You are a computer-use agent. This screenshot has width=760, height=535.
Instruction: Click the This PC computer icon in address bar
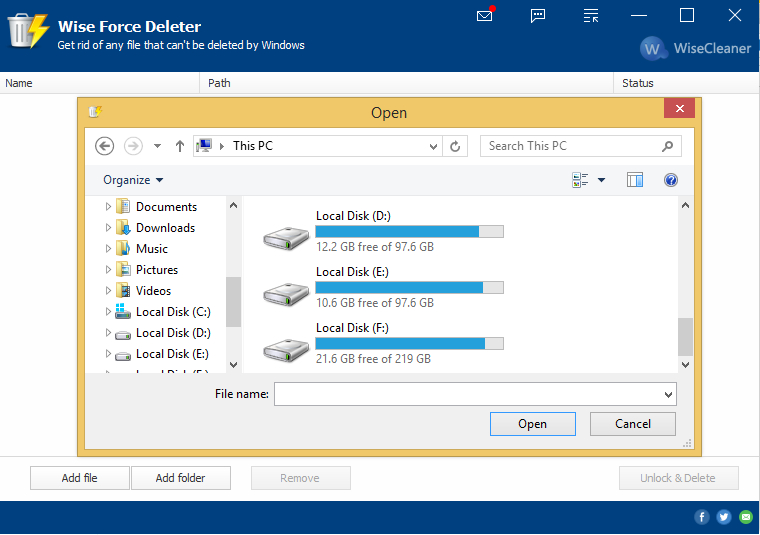click(x=205, y=146)
